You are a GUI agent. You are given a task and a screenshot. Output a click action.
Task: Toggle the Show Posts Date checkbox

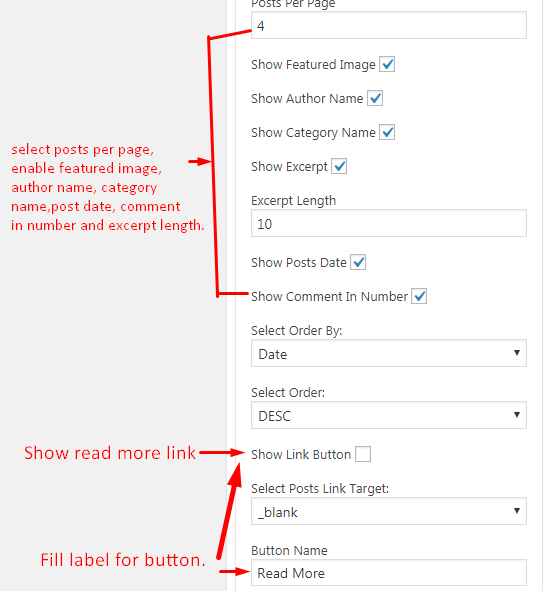(358, 262)
